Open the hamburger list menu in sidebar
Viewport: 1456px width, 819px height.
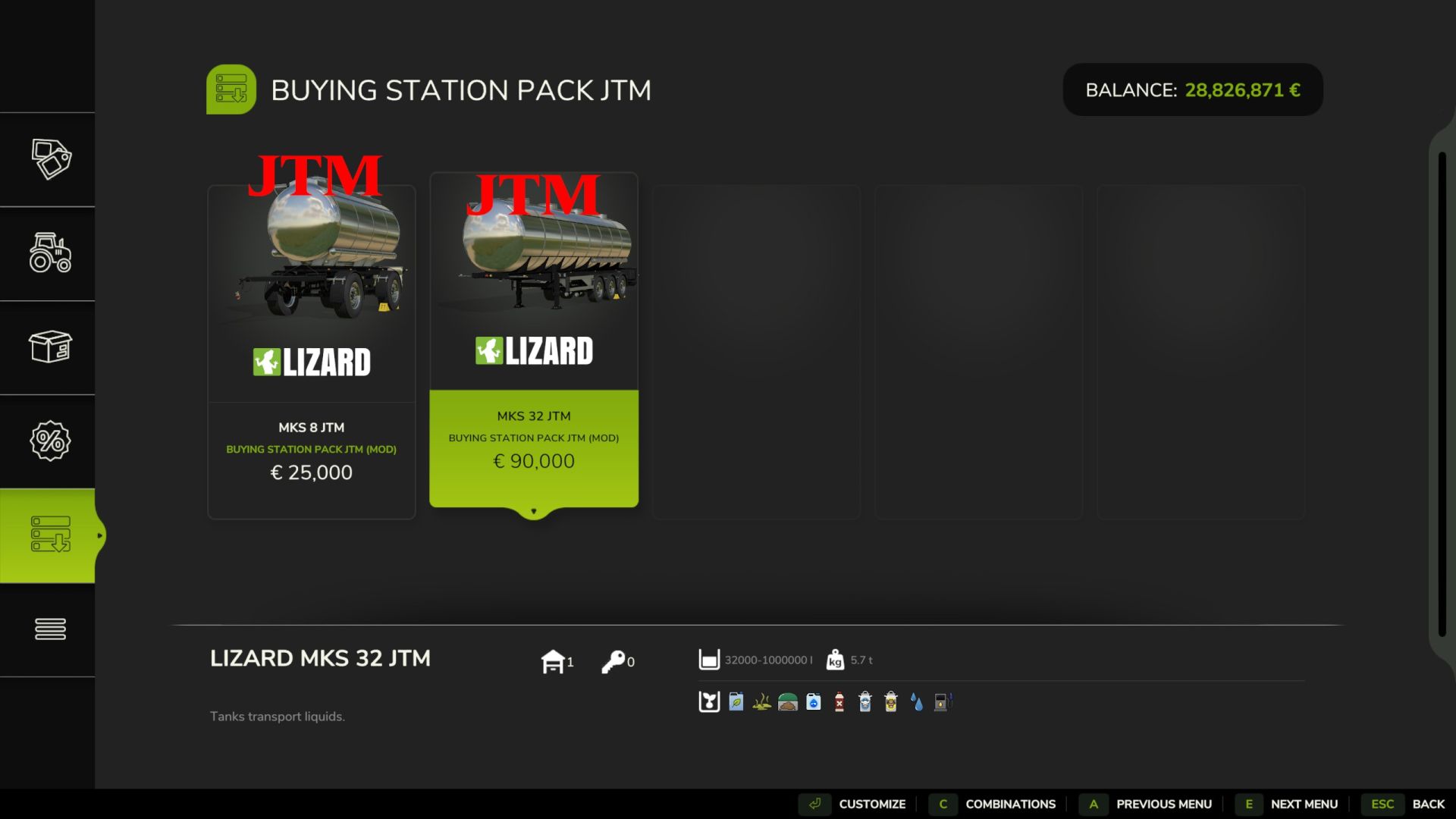[50, 629]
